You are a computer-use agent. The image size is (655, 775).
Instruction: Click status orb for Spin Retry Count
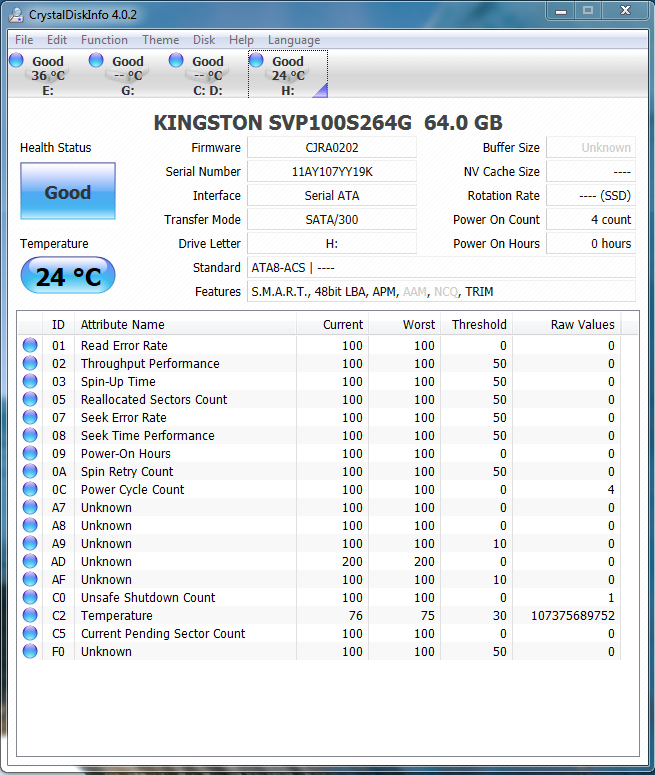30,471
